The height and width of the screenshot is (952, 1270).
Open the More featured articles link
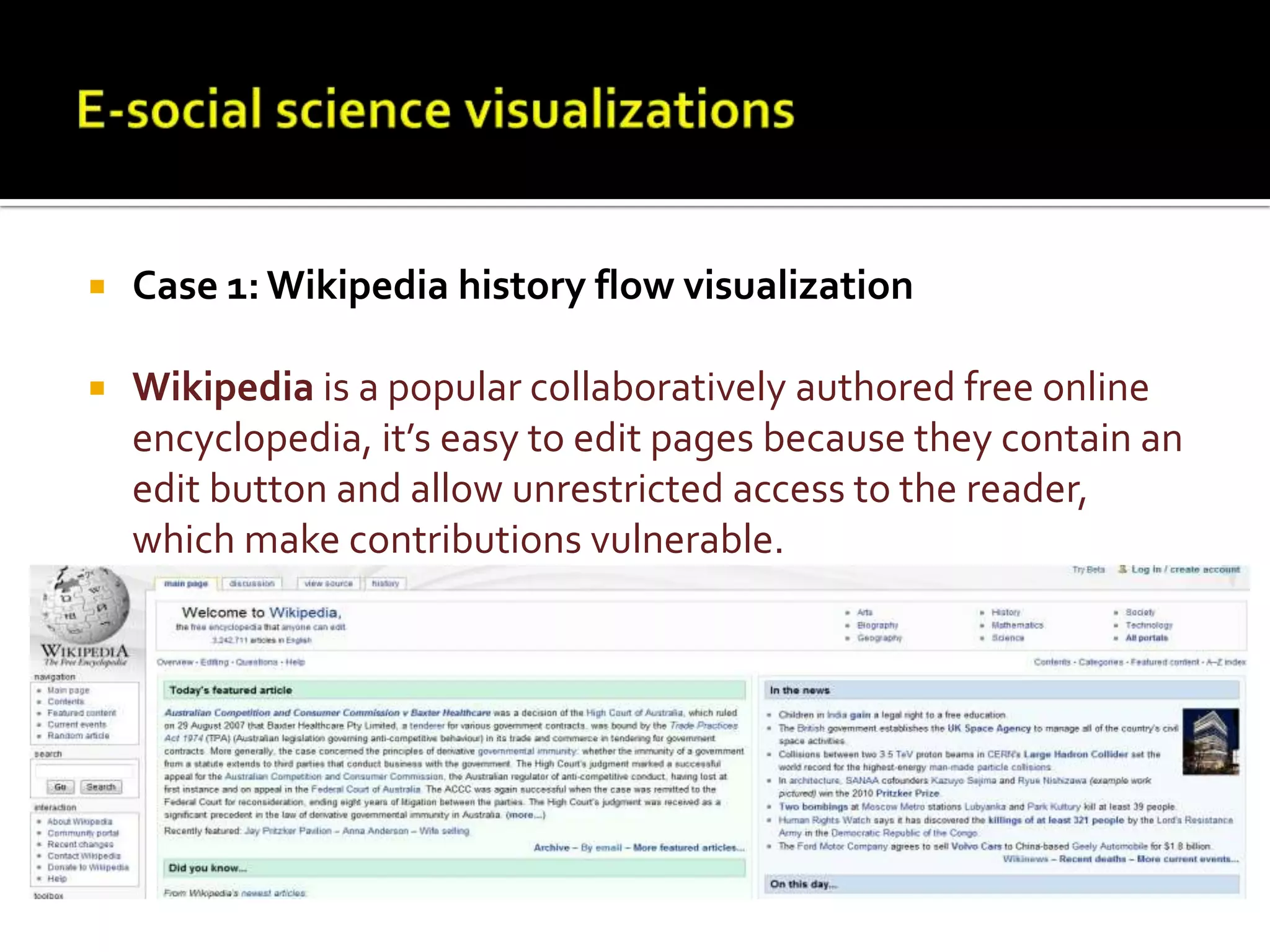click(688, 847)
